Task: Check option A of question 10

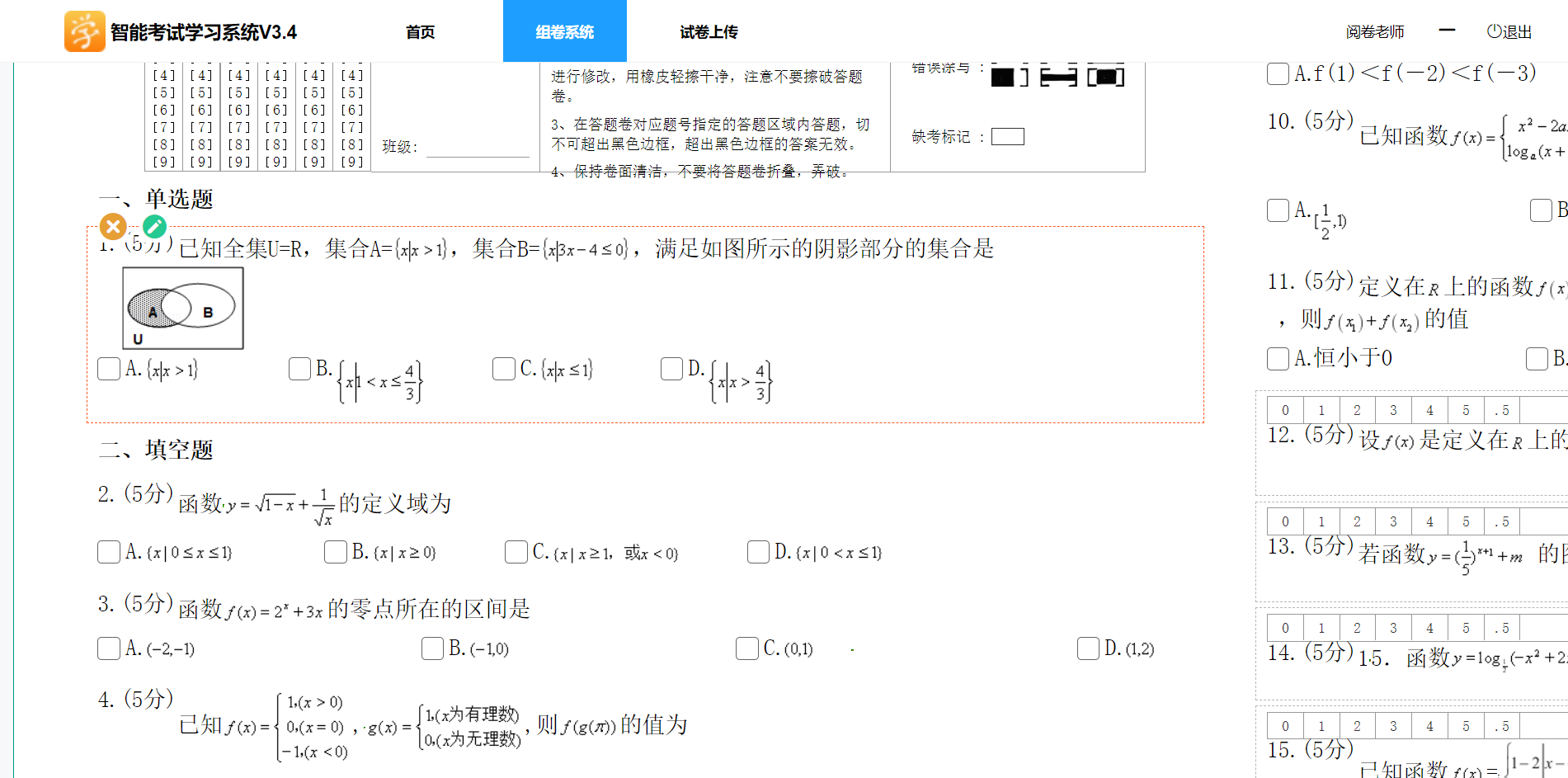Action: pyautogui.click(x=1278, y=210)
